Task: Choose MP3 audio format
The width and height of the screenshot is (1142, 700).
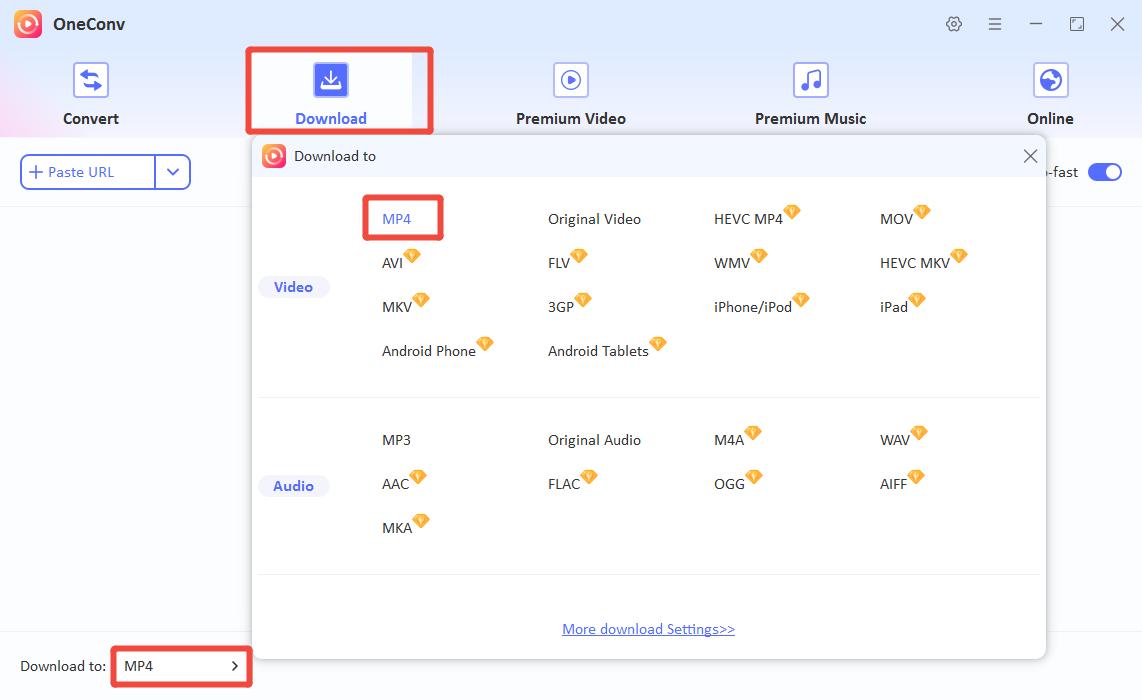Action: pos(396,440)
